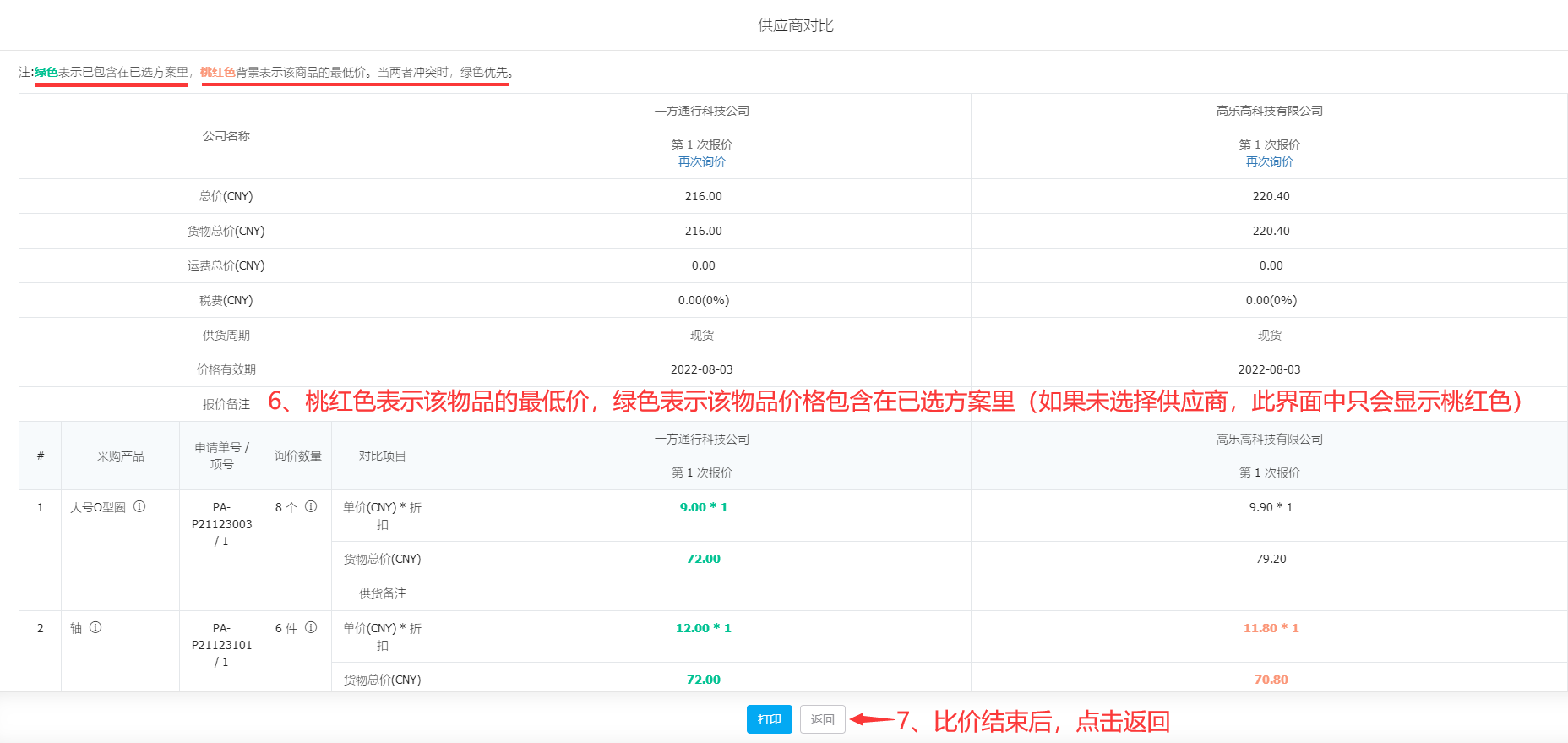The image size is (1568, 743).
Task: Click 供货备注 label in product 1
Action: (382, 593)
